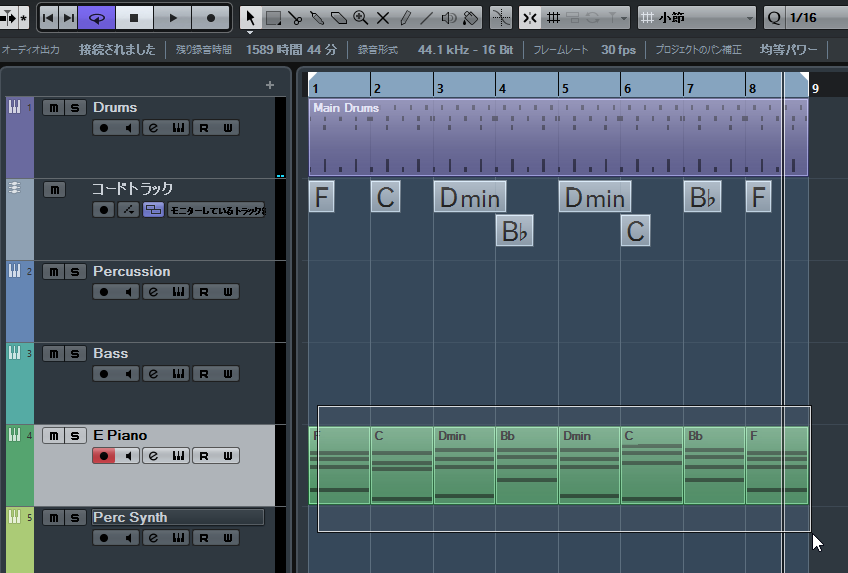Start playback with the Play button
The image size is (848, 573).
(173, 18)
